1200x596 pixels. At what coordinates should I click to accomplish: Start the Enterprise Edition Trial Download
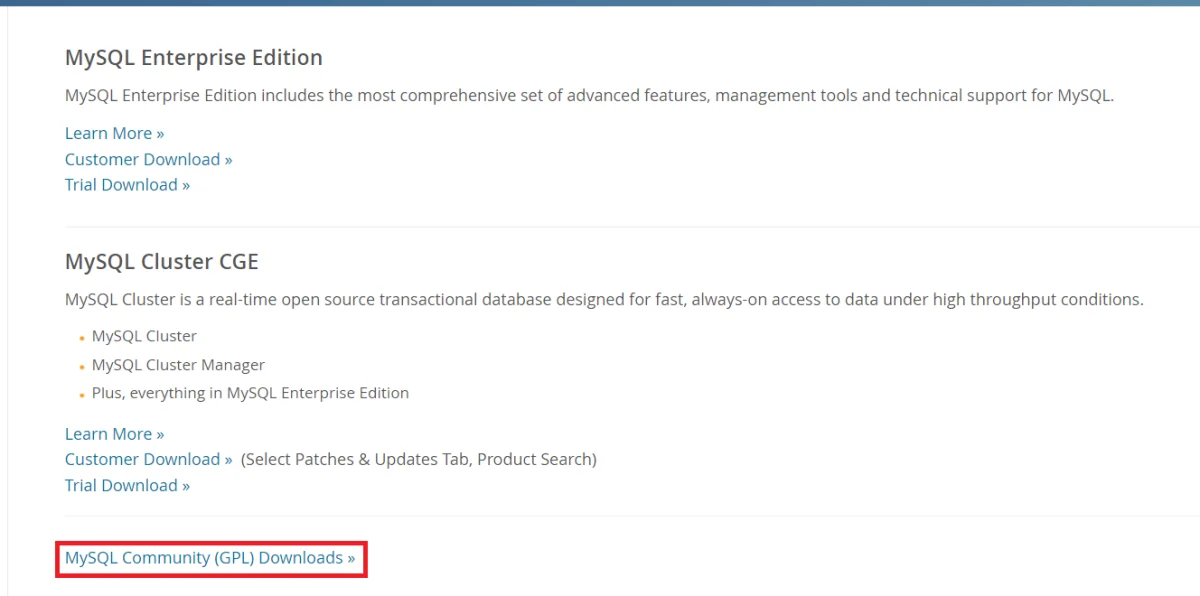click(119, 184)
